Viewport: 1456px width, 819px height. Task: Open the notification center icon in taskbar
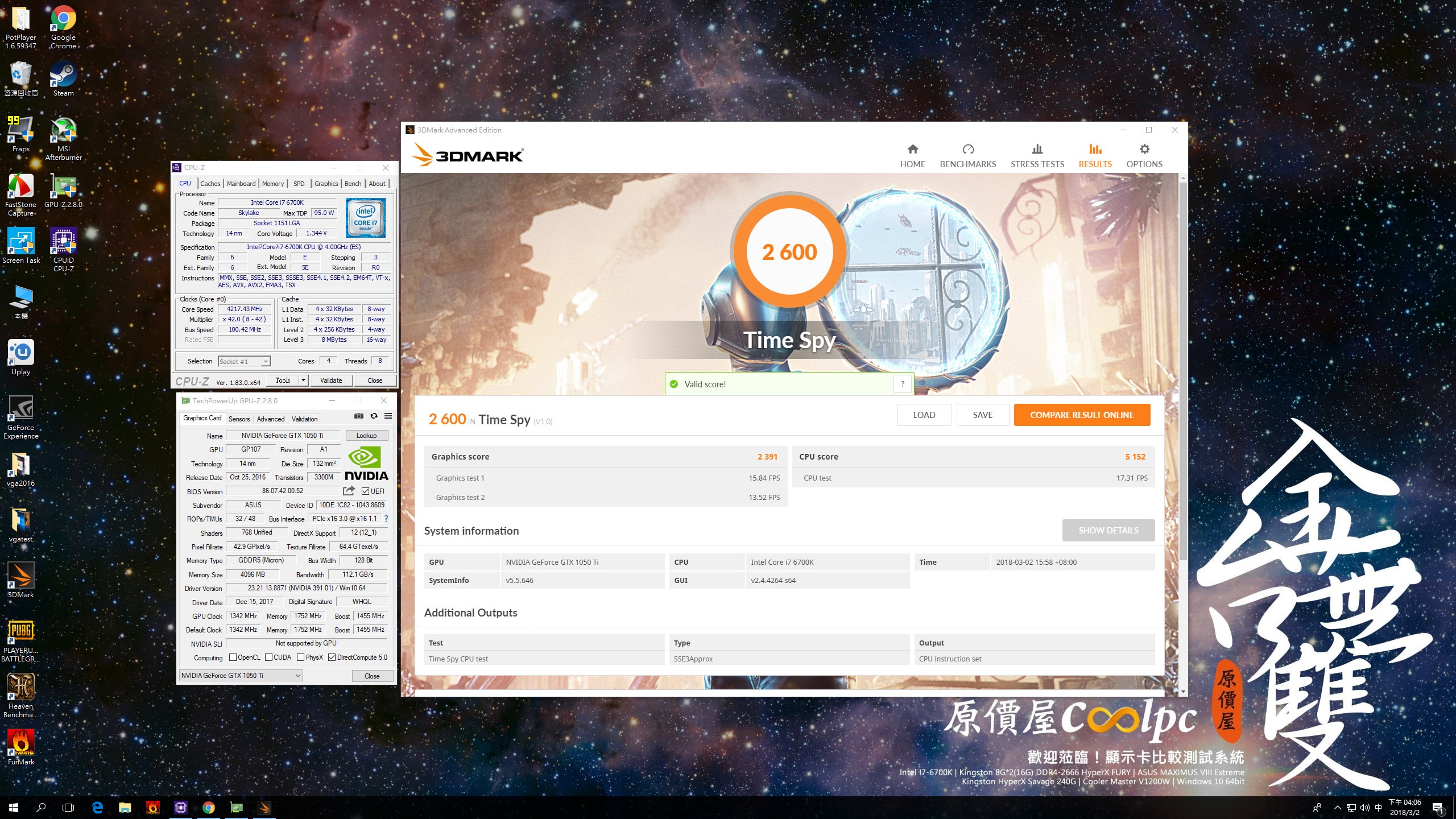point(1438,808)
